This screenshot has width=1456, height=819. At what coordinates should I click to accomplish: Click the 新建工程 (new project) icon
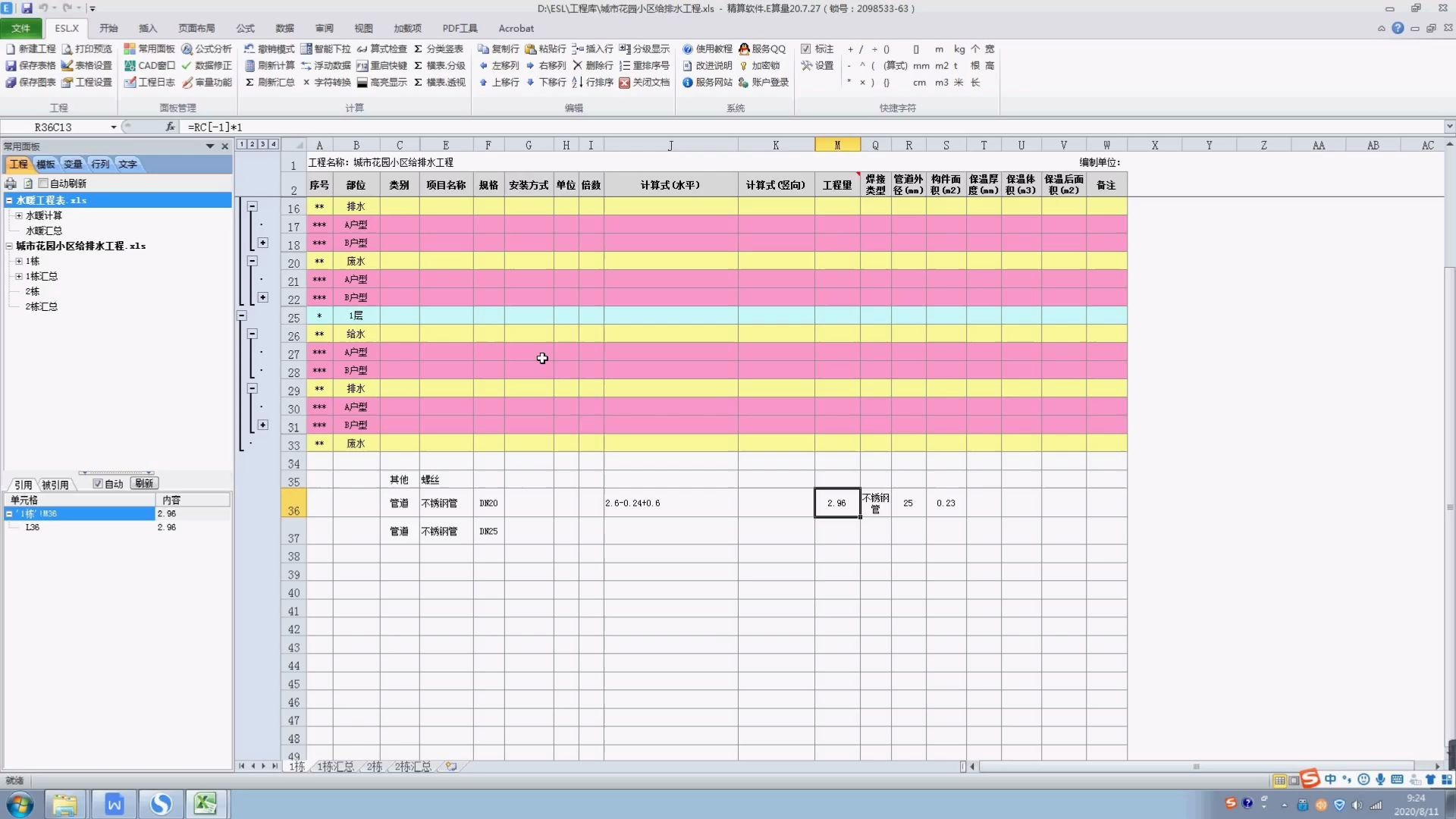pos(11,49)
